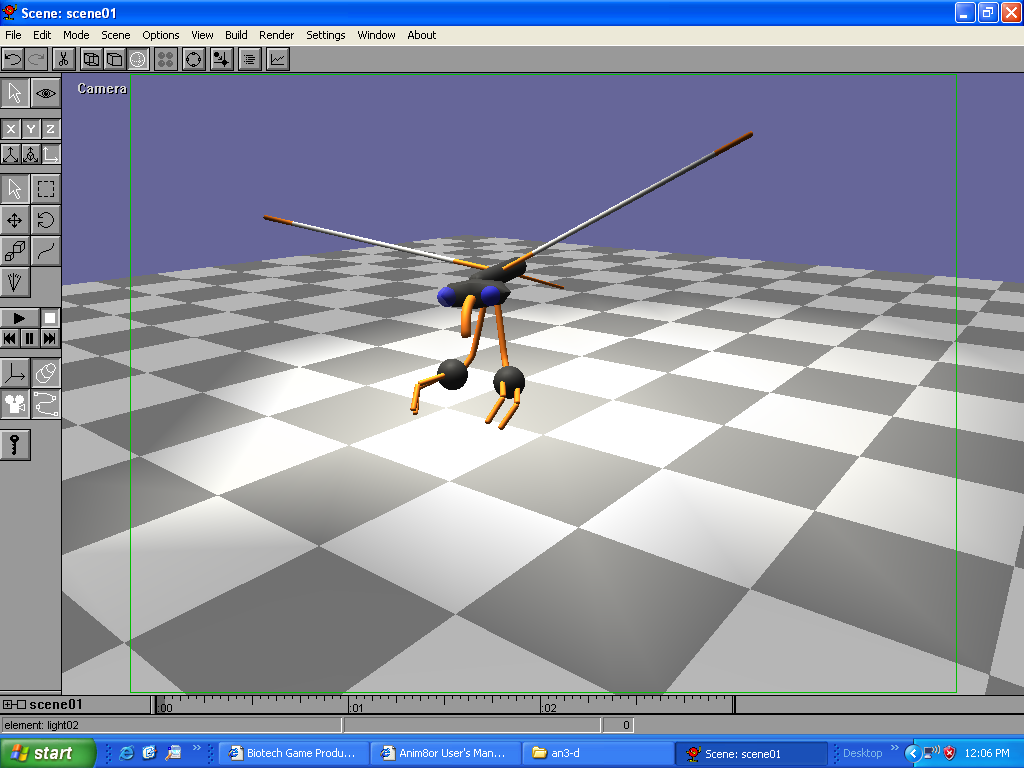Select the Scale tool with two cubes

[15, 251]
